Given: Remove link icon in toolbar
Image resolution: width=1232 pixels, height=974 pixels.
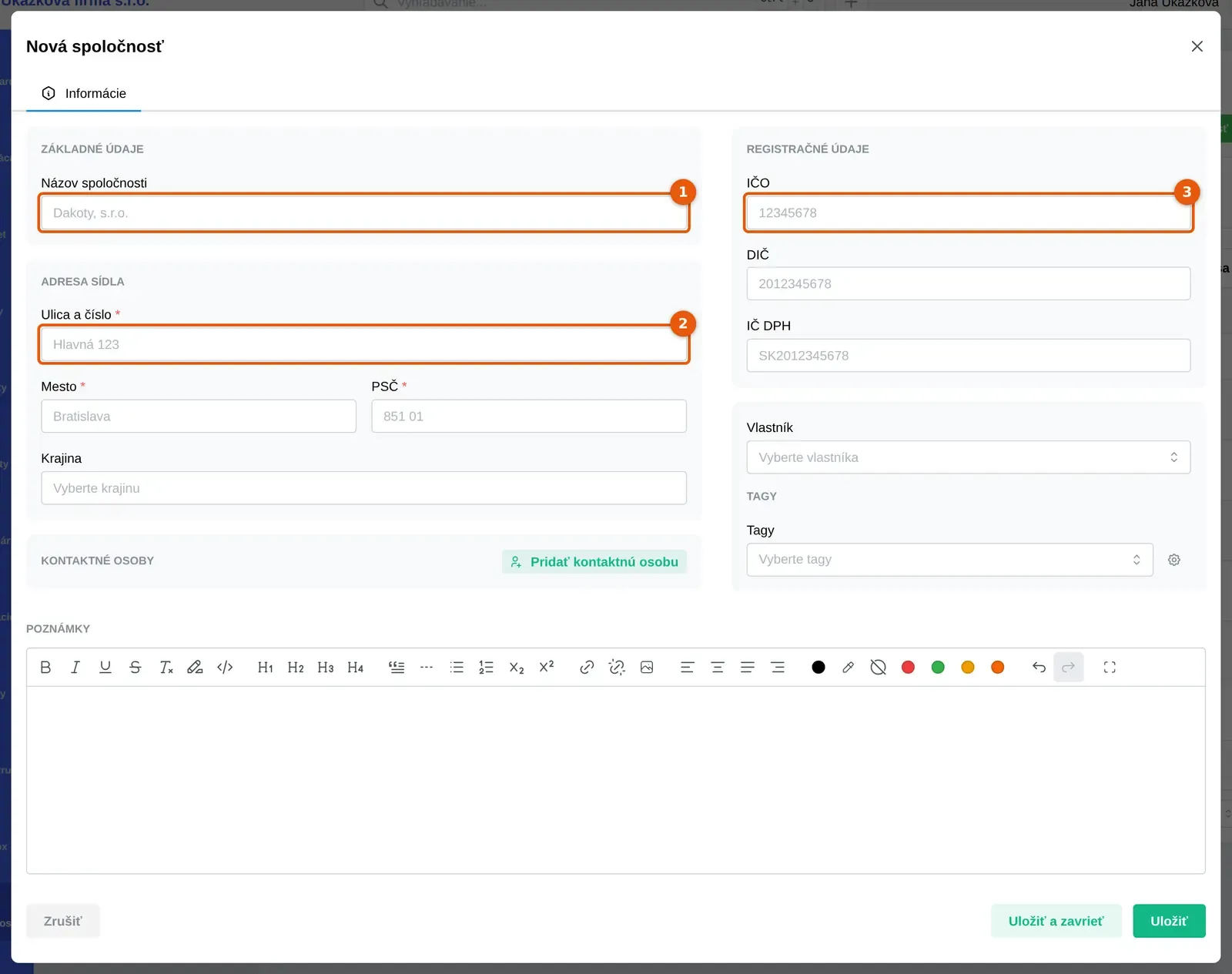Looking at the screenshot, I should (617, 668).
